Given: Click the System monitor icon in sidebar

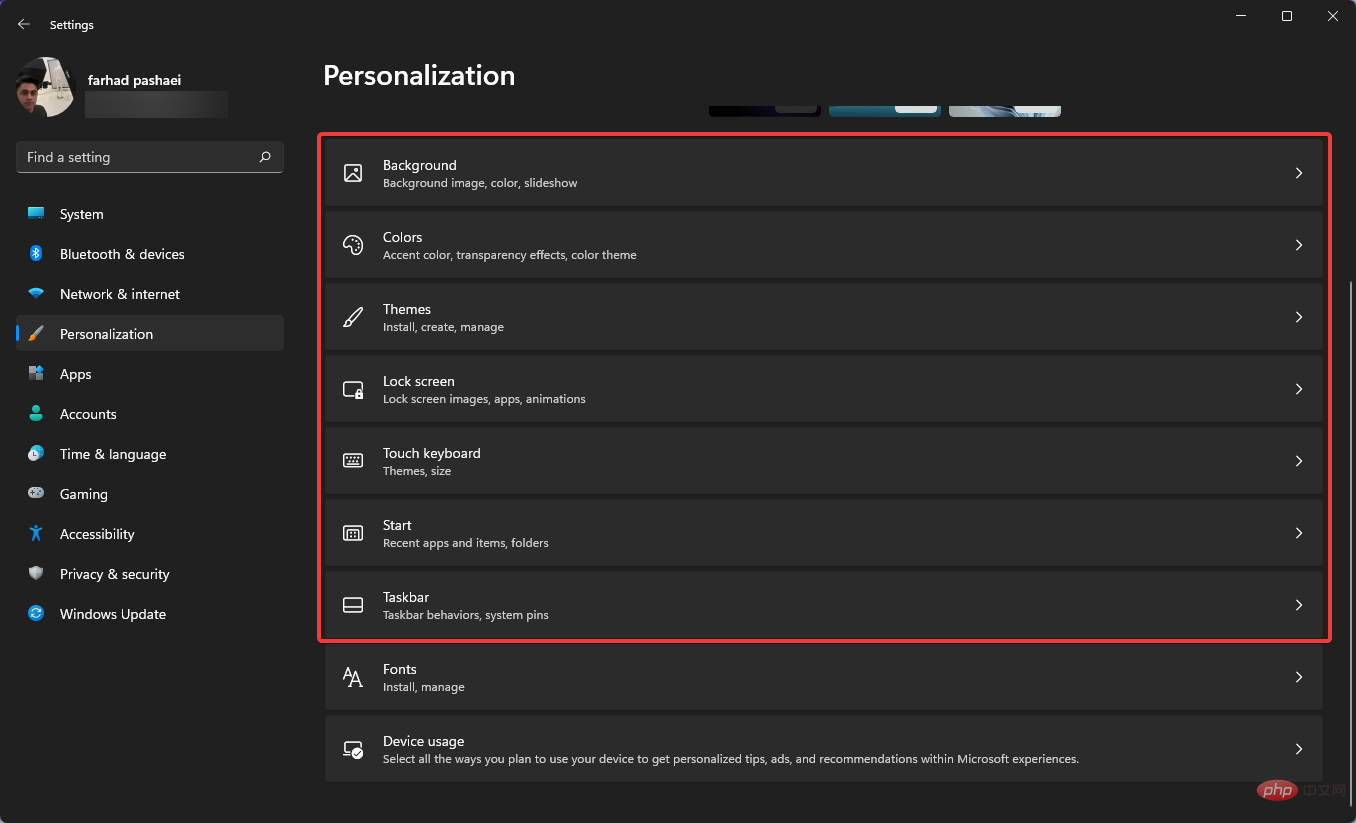Looking at the screenshot, I should click(x=36, y=214).
